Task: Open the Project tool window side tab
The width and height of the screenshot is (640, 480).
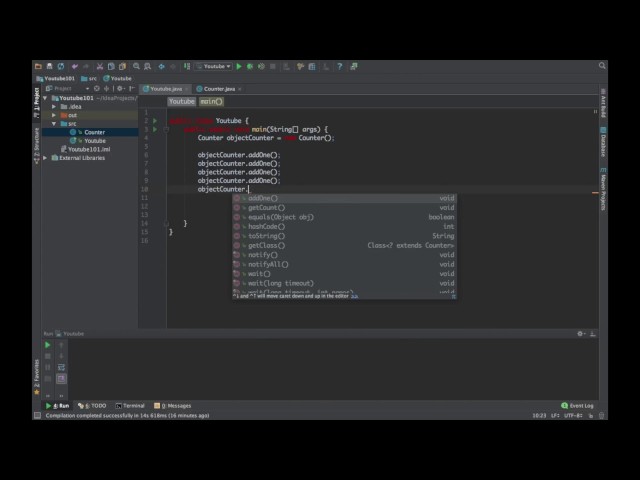Action: tap(37, 103)
